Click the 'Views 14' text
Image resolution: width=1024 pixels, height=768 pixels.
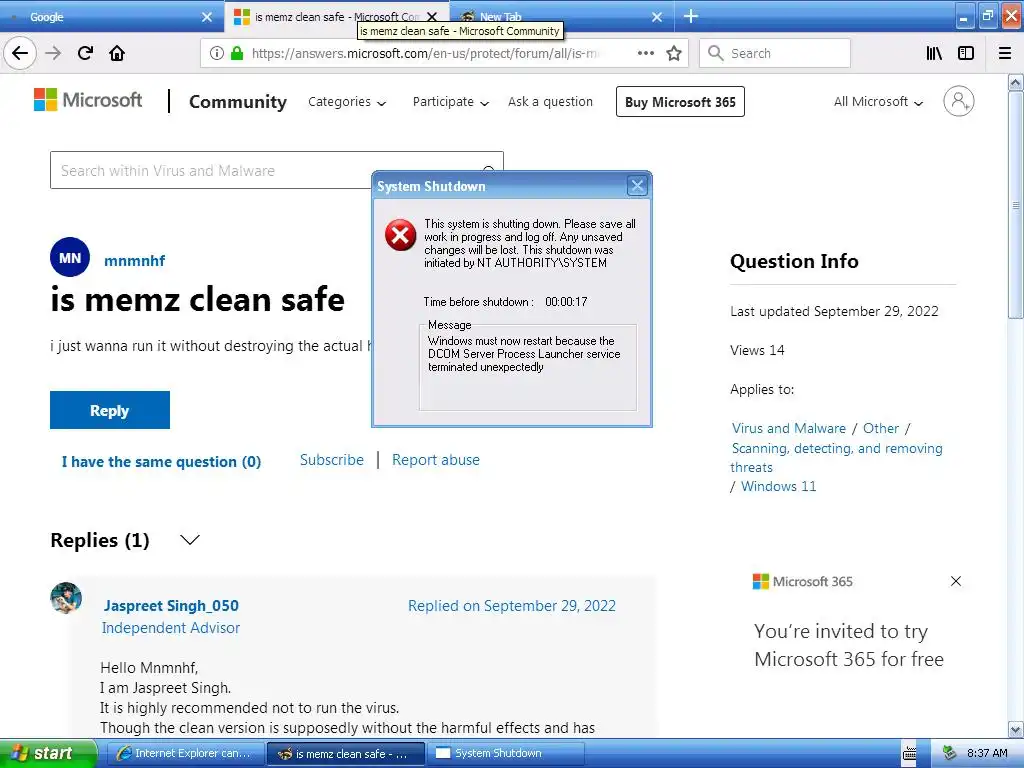[758, 350]
